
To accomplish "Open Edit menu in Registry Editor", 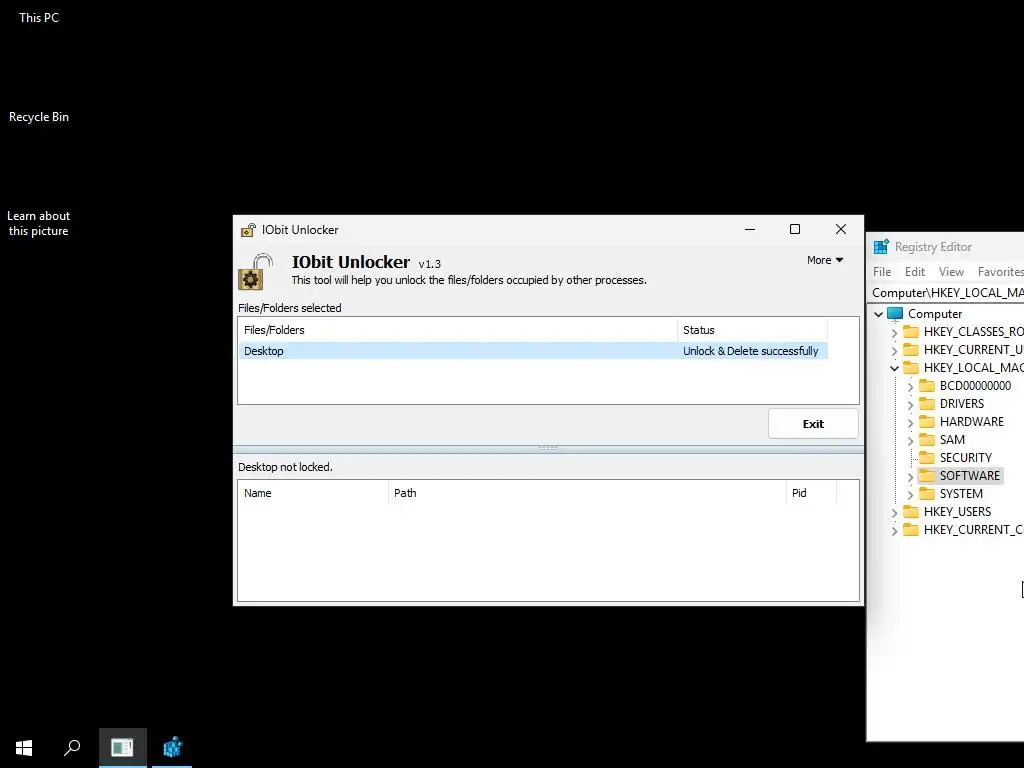I will tap(914, 272).
